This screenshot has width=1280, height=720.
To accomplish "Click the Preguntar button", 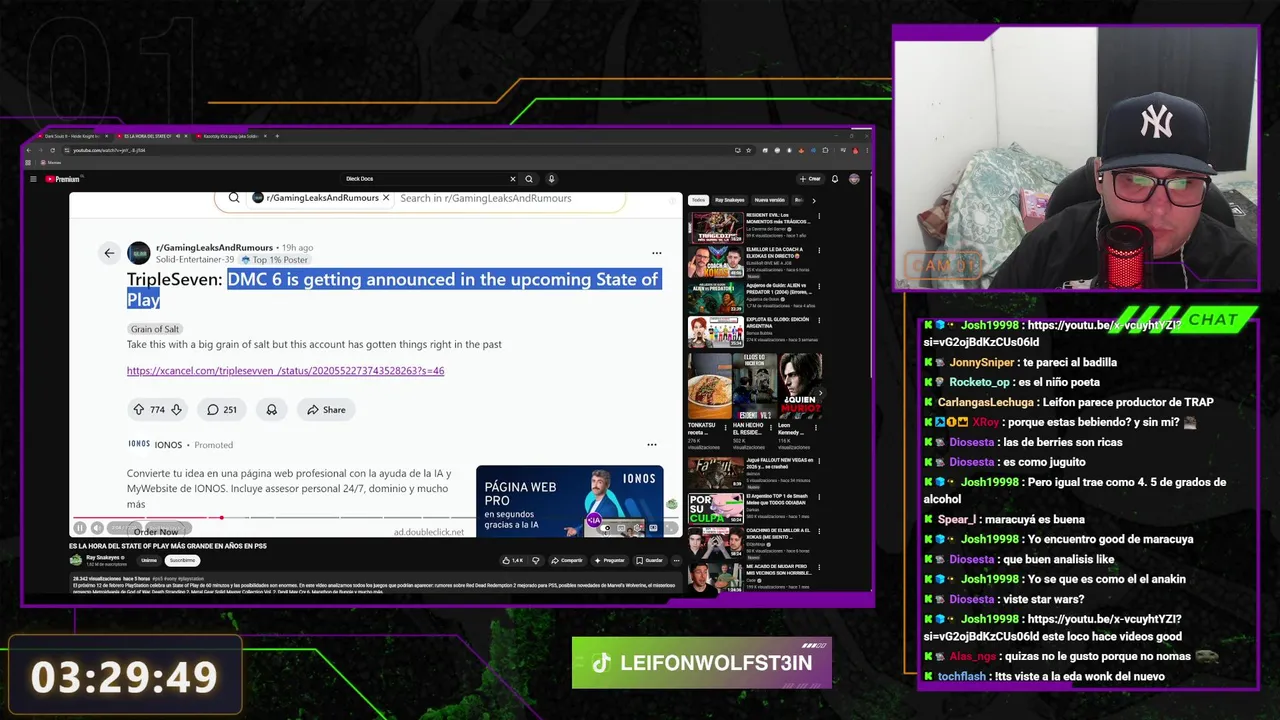I will pyautogui.click(x=609, y=560).
